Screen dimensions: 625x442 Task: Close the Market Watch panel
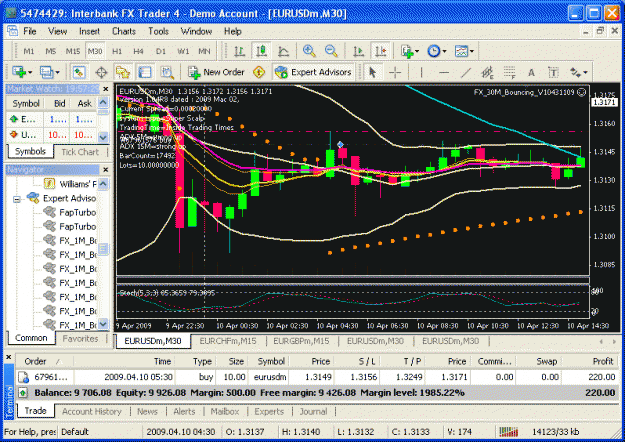tap(105, 89)
